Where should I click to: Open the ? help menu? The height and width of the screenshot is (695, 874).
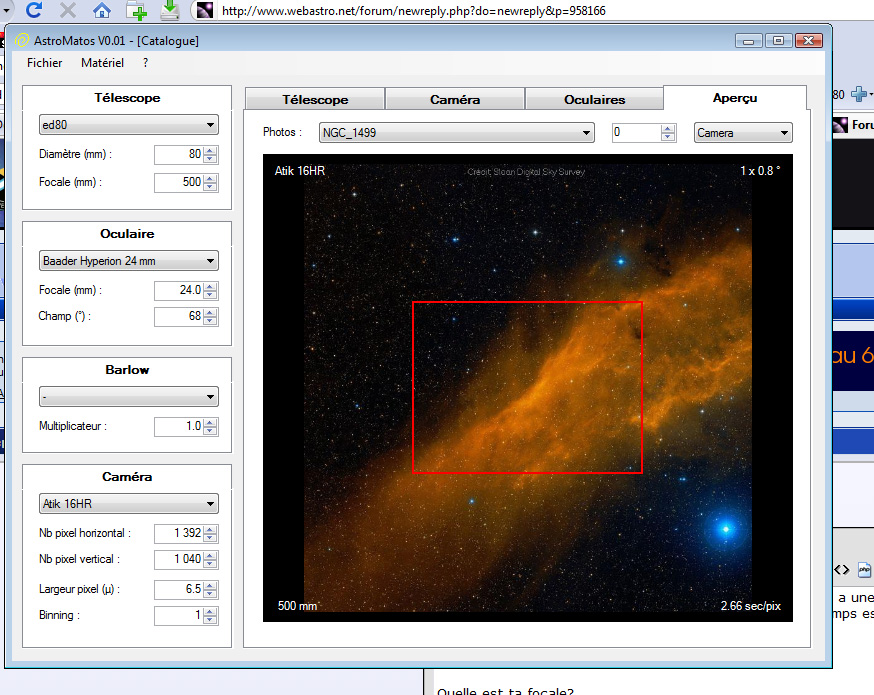coord(145,63)
